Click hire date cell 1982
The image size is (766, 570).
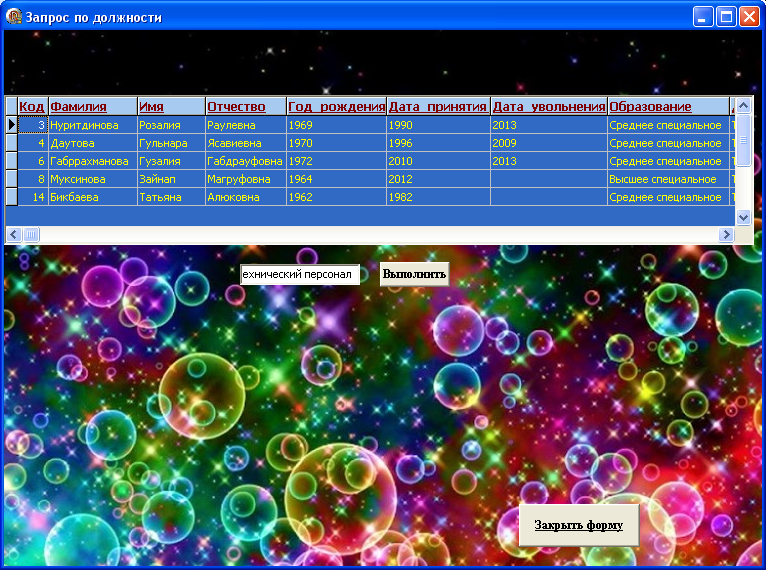[x=439, y=197]
